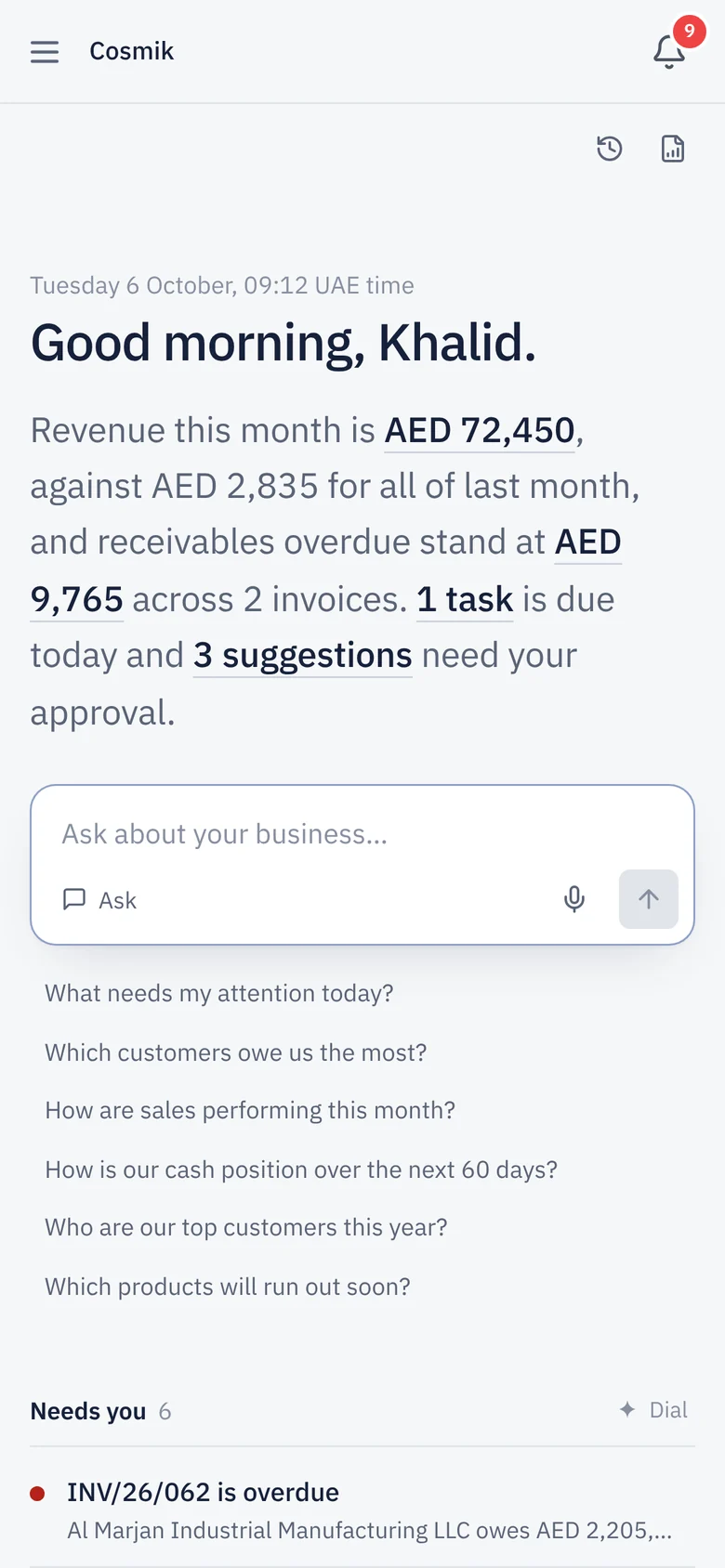Ask about cash position over 60 days

tap(301, 1169)
